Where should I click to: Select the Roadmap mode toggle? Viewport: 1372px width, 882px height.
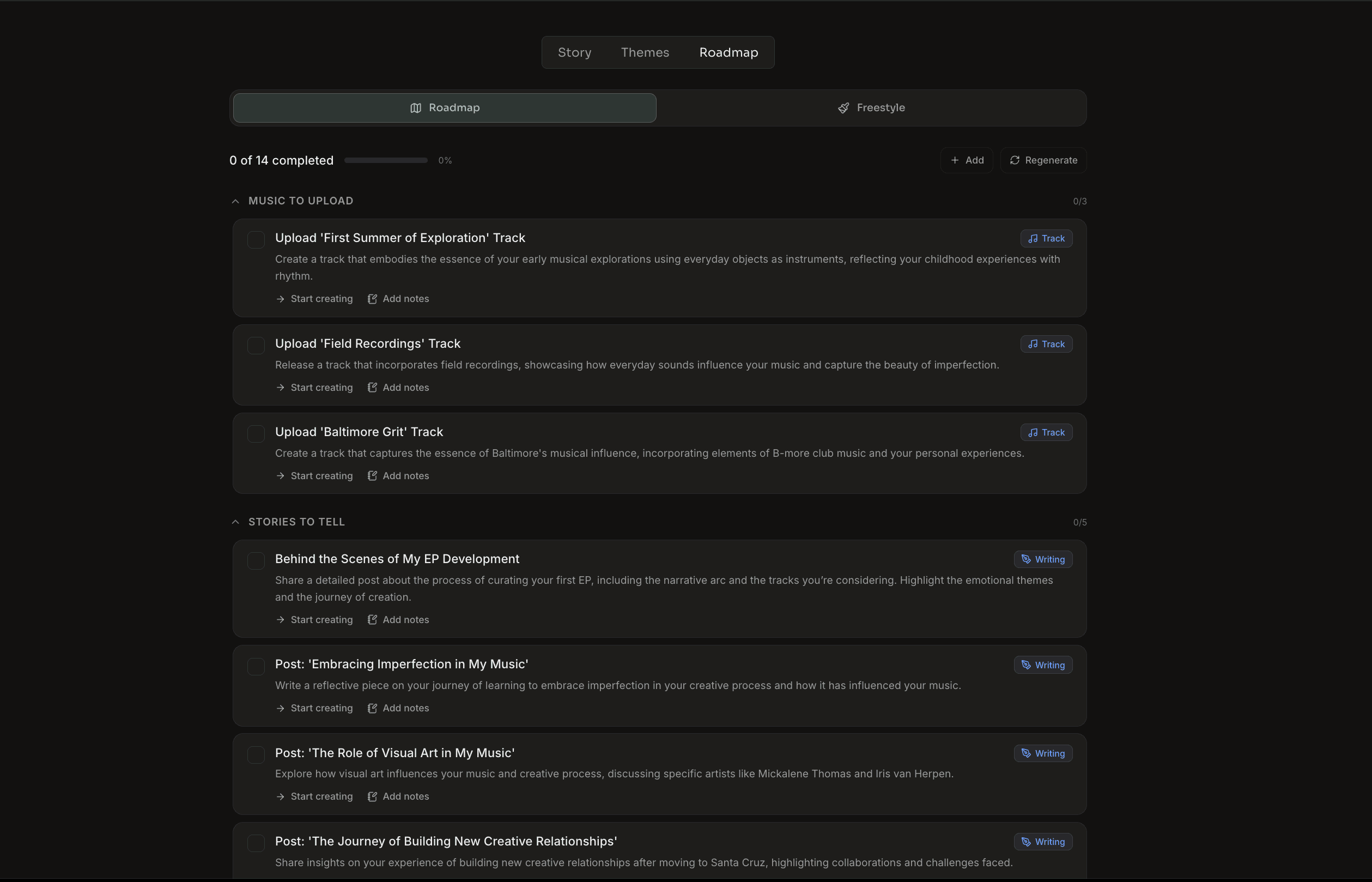pyautogui.click(x=445, y=108)
